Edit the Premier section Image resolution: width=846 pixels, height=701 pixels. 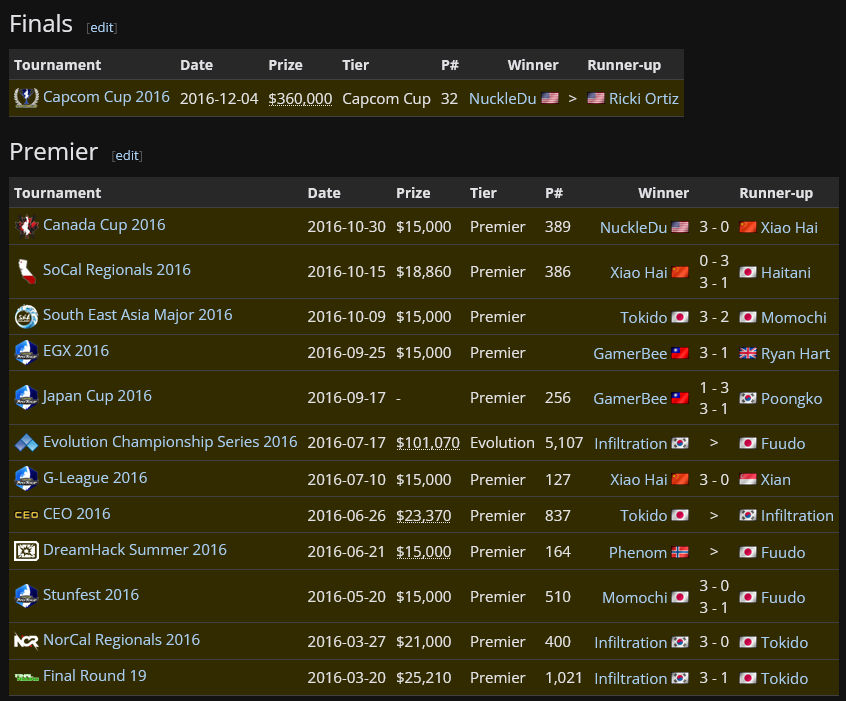point(127,155)
